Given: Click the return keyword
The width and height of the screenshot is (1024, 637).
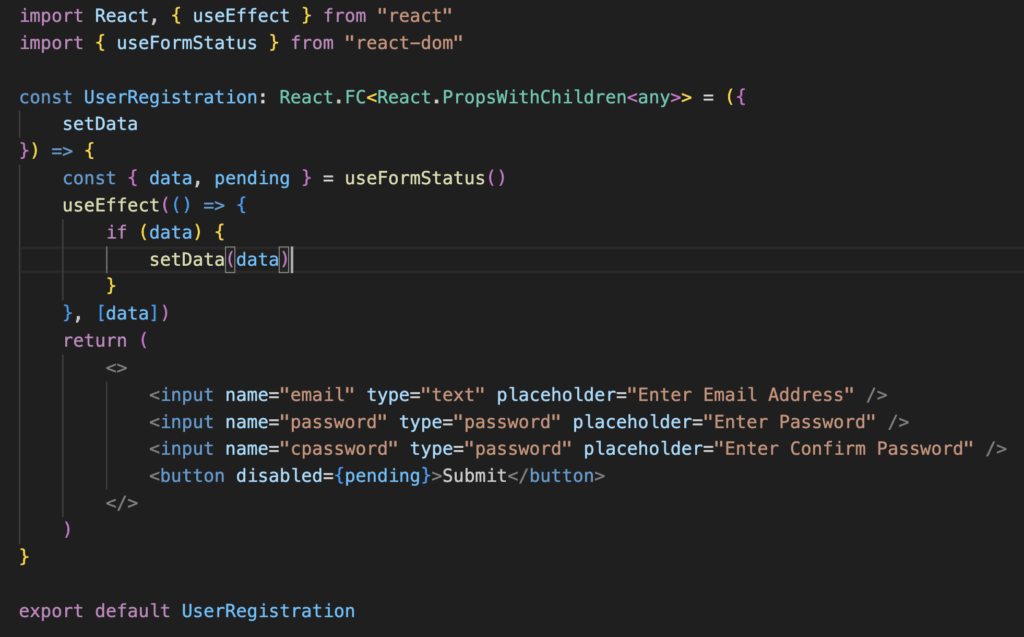Looking at the screenshot, I should coord(94,340).
